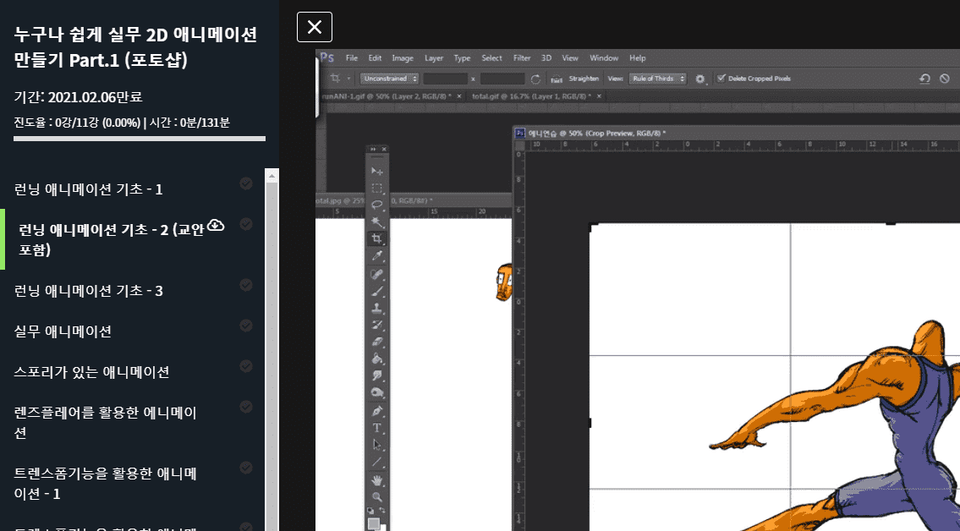Click the crop height input field
Screen dimensions: 960x531
coord(502,78)
